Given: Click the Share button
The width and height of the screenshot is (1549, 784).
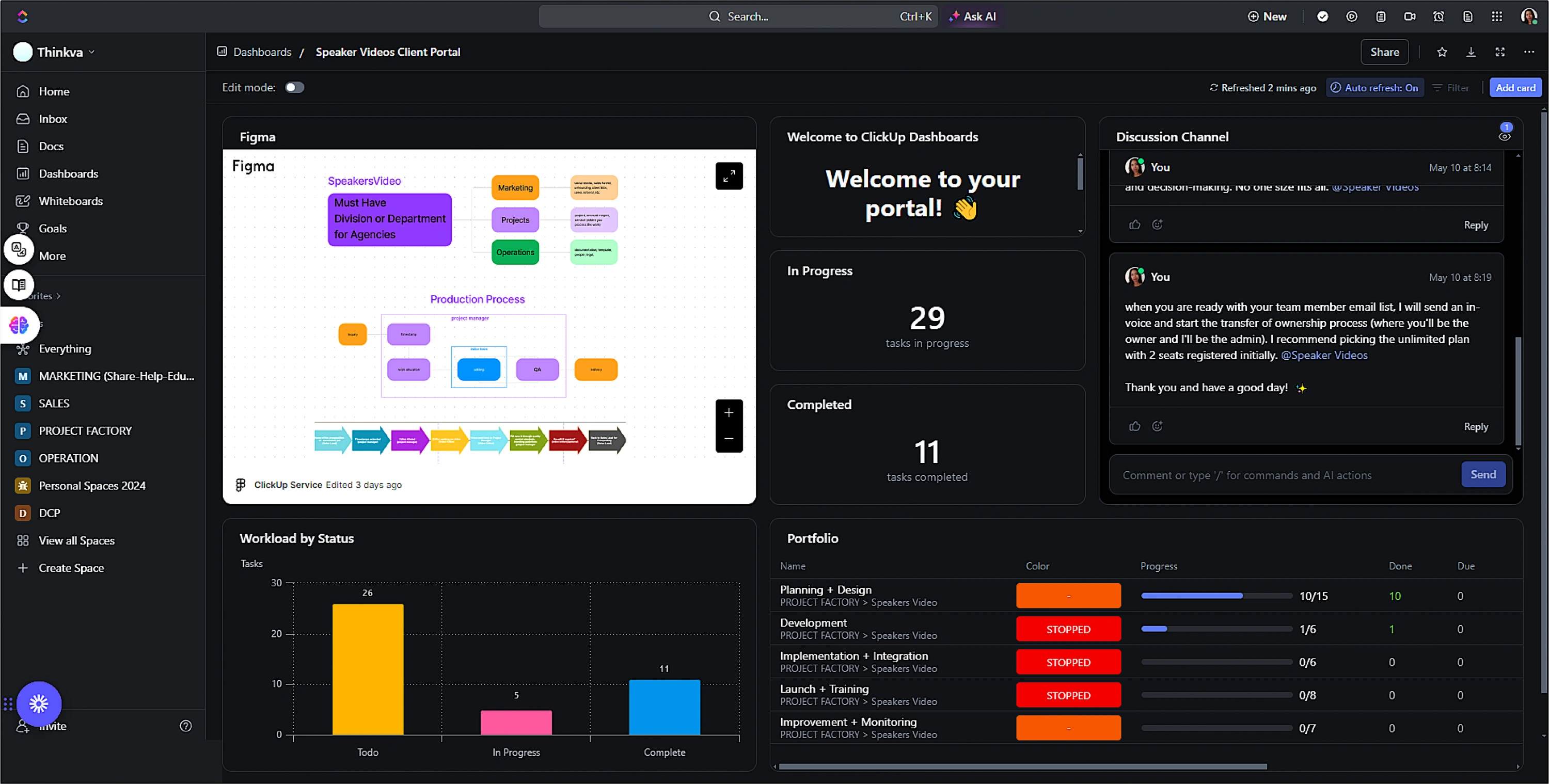Looking at the screenshot, I should coord(1384,52).
